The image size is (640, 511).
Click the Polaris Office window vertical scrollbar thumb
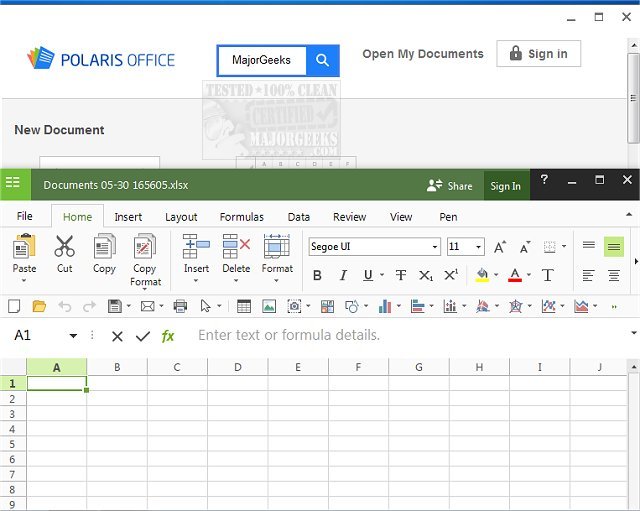(633, 98)
